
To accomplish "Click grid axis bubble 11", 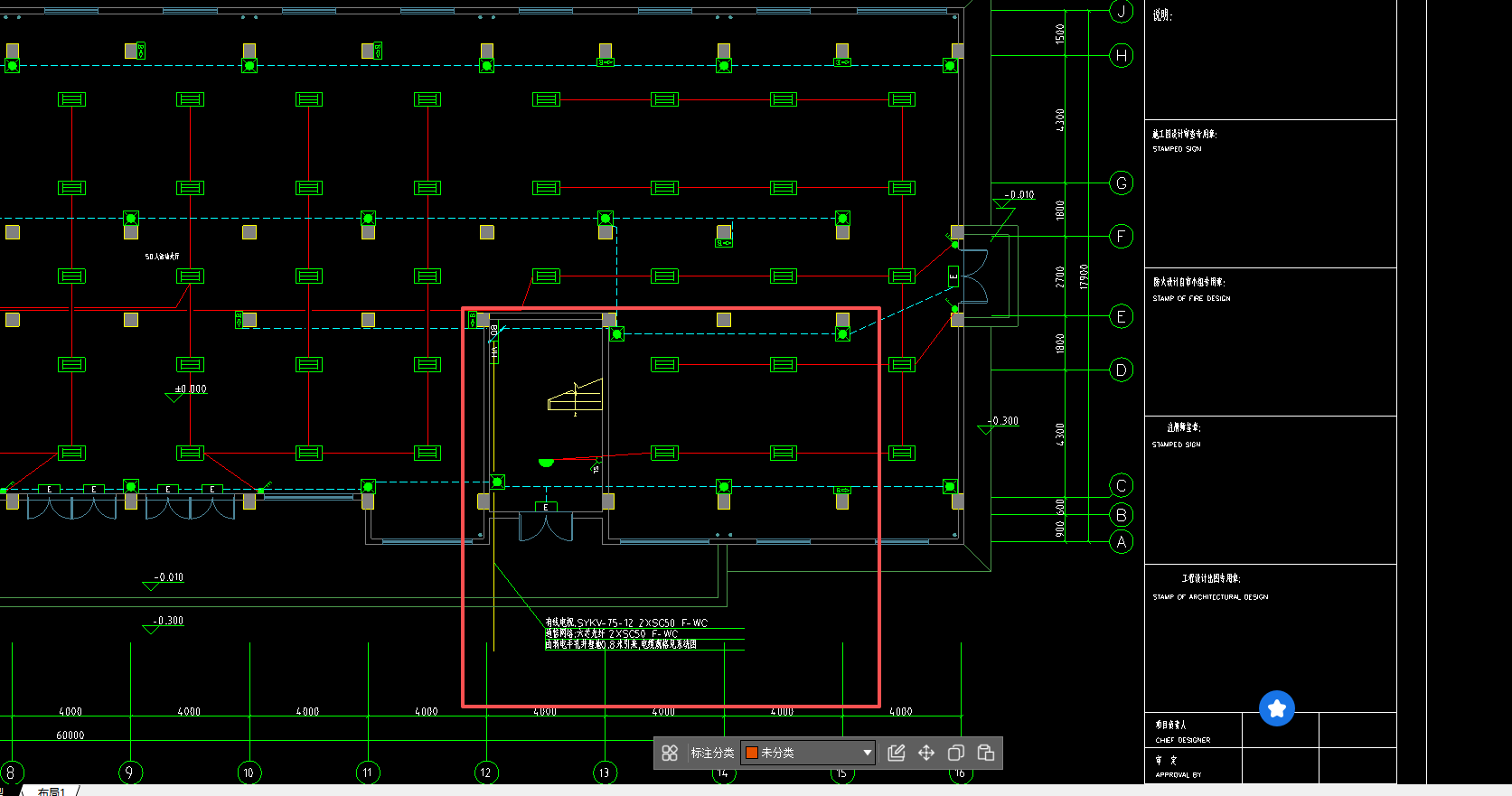I will tap(368, 773).
